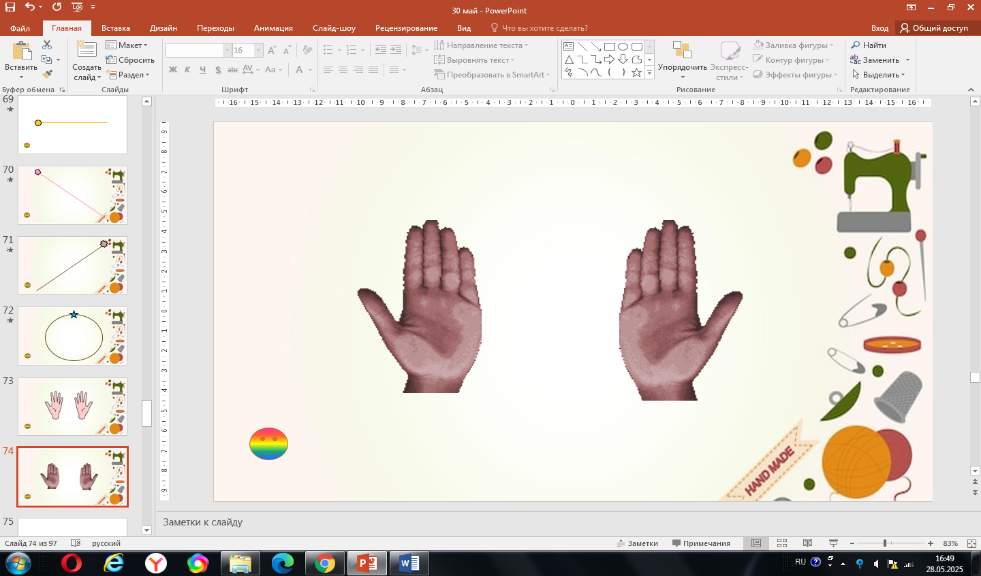981x576 pixels.
Task: Click the Cut scissors icon
Action: point(47,46)
